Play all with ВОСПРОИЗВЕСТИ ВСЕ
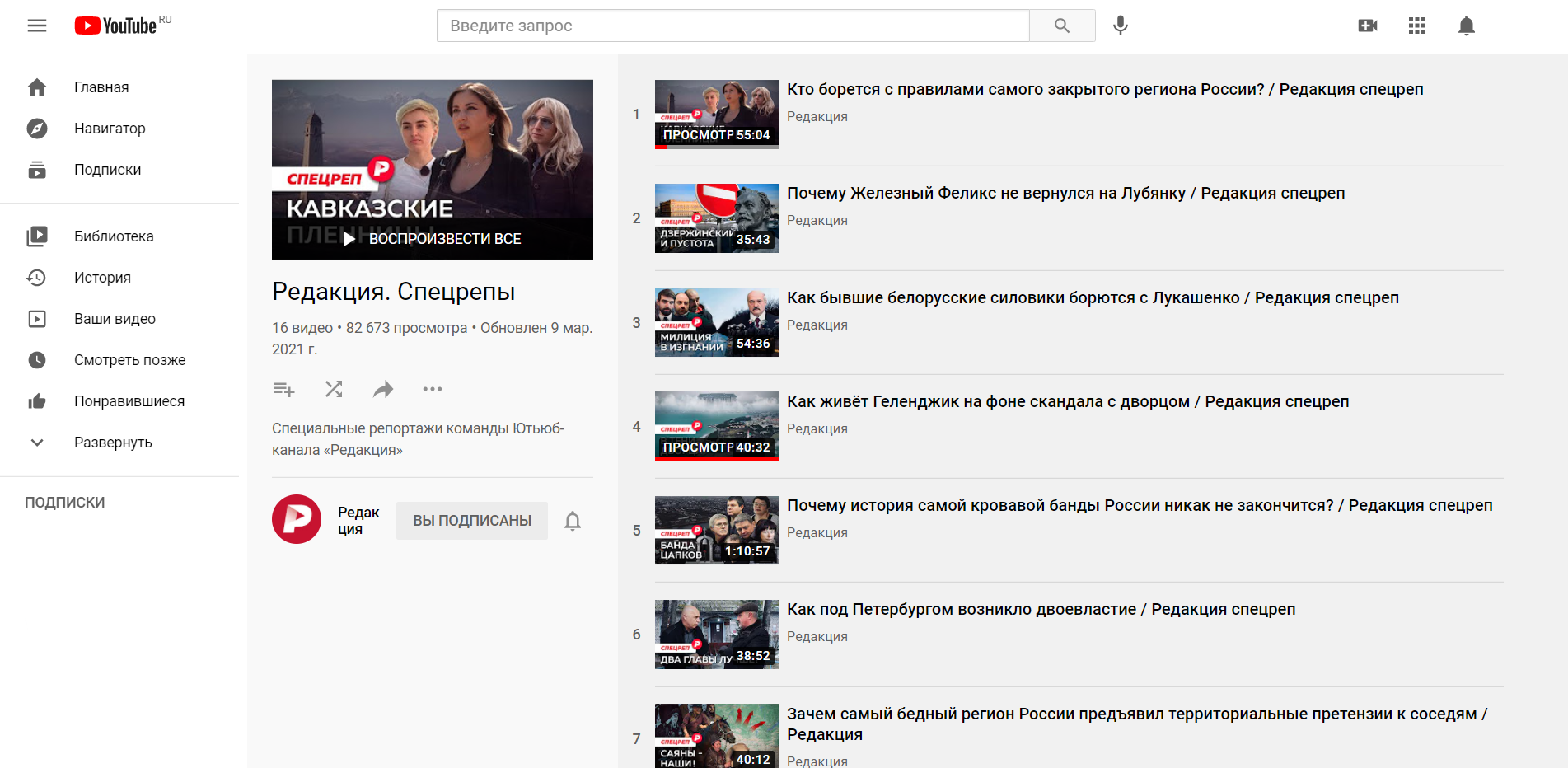The height and width of the screenshot is (768, 1568). pyautogui.click(x=433, y=239)
